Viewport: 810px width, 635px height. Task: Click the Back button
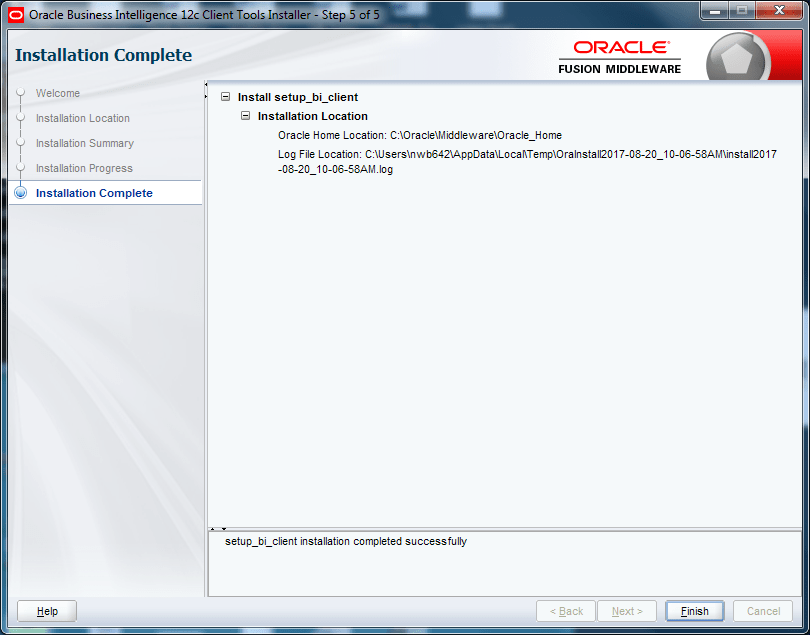pyautogui.click(x=565, y=611)
